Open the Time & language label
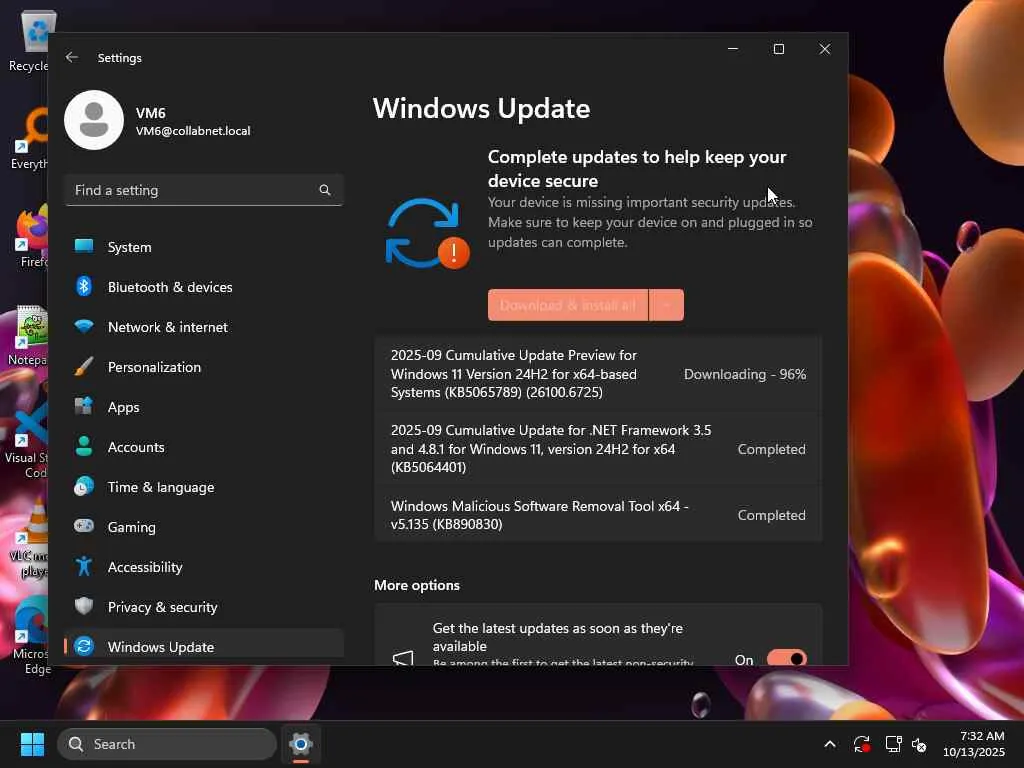The width and height of the screenshot is (1024, 768). point(161,487)
